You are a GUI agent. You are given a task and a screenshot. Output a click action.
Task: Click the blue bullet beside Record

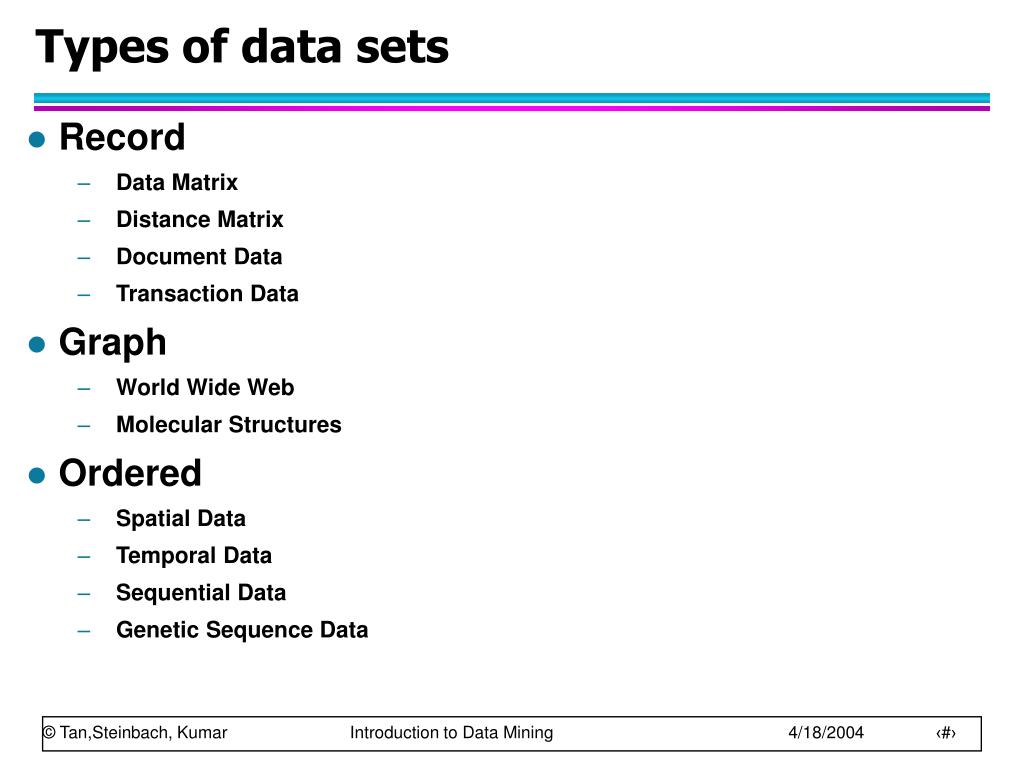(37, 139)
